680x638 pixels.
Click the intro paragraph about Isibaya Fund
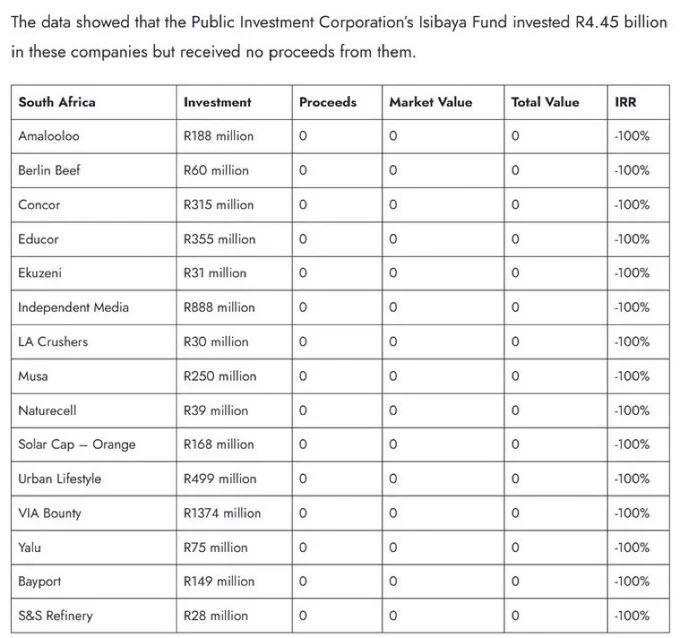click(x=339, y=37)
